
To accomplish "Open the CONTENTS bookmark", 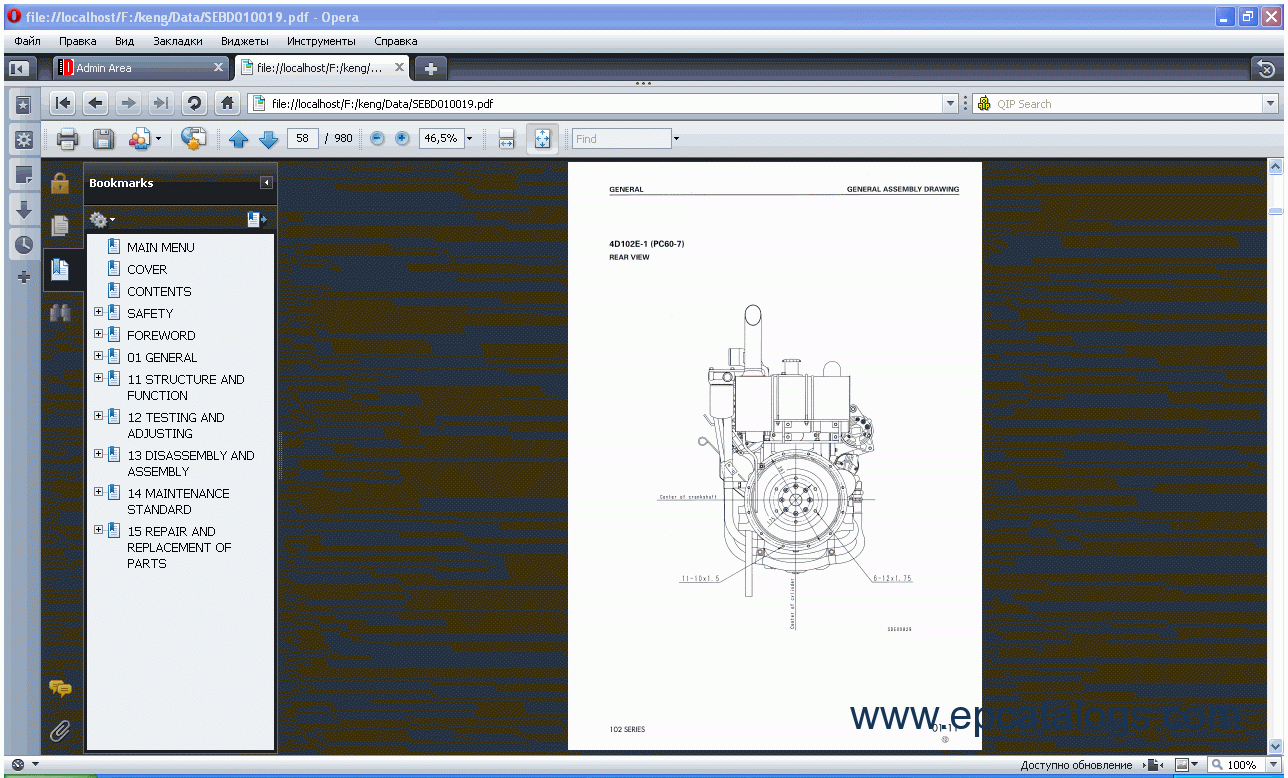I will click(x=159, y=291).
